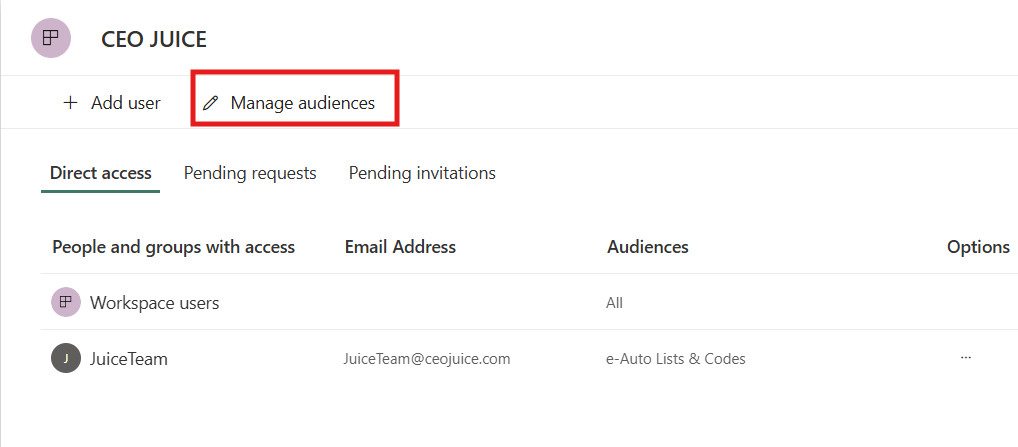Image resolution: width=1018 pixels, height=447 pixels.
Task: Open the more options ellipsis for JuiceTeam
Action: 965,357
